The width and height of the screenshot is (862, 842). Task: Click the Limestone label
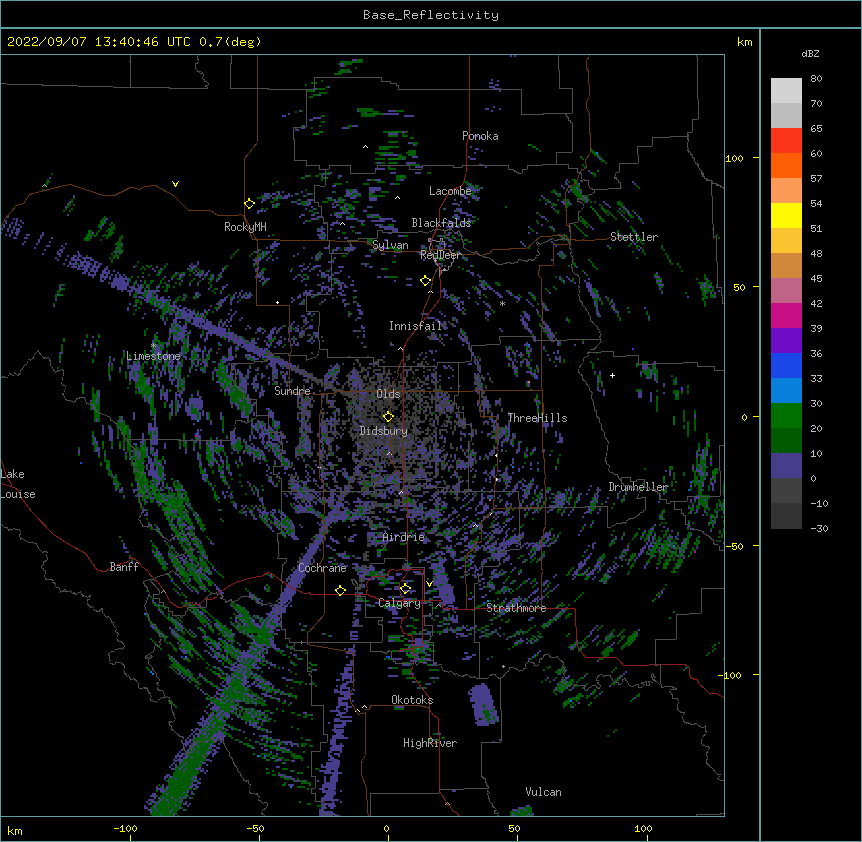pos(153,356)
